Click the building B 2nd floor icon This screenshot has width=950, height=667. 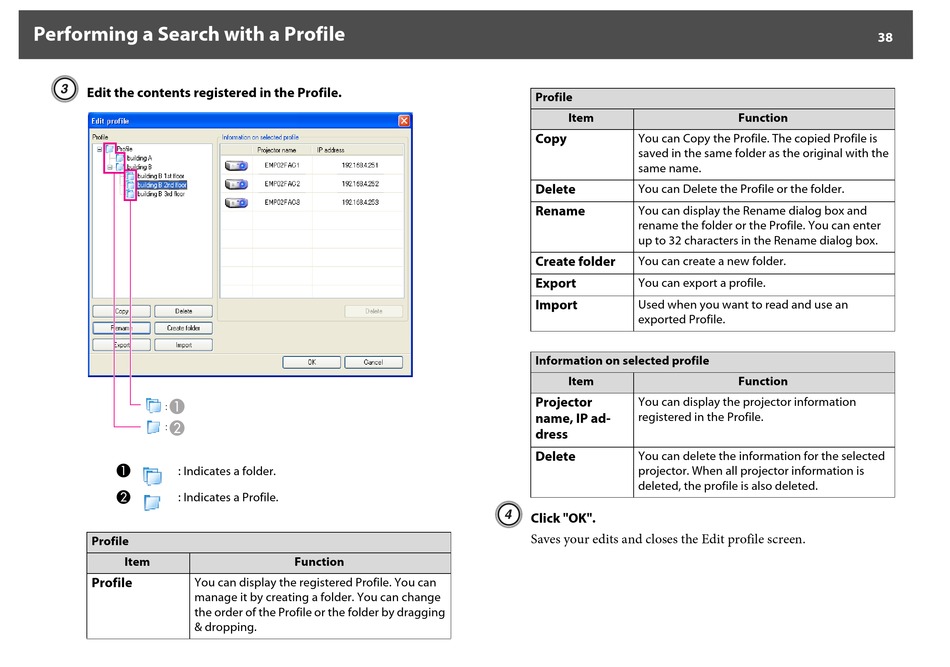pos(130,185)
